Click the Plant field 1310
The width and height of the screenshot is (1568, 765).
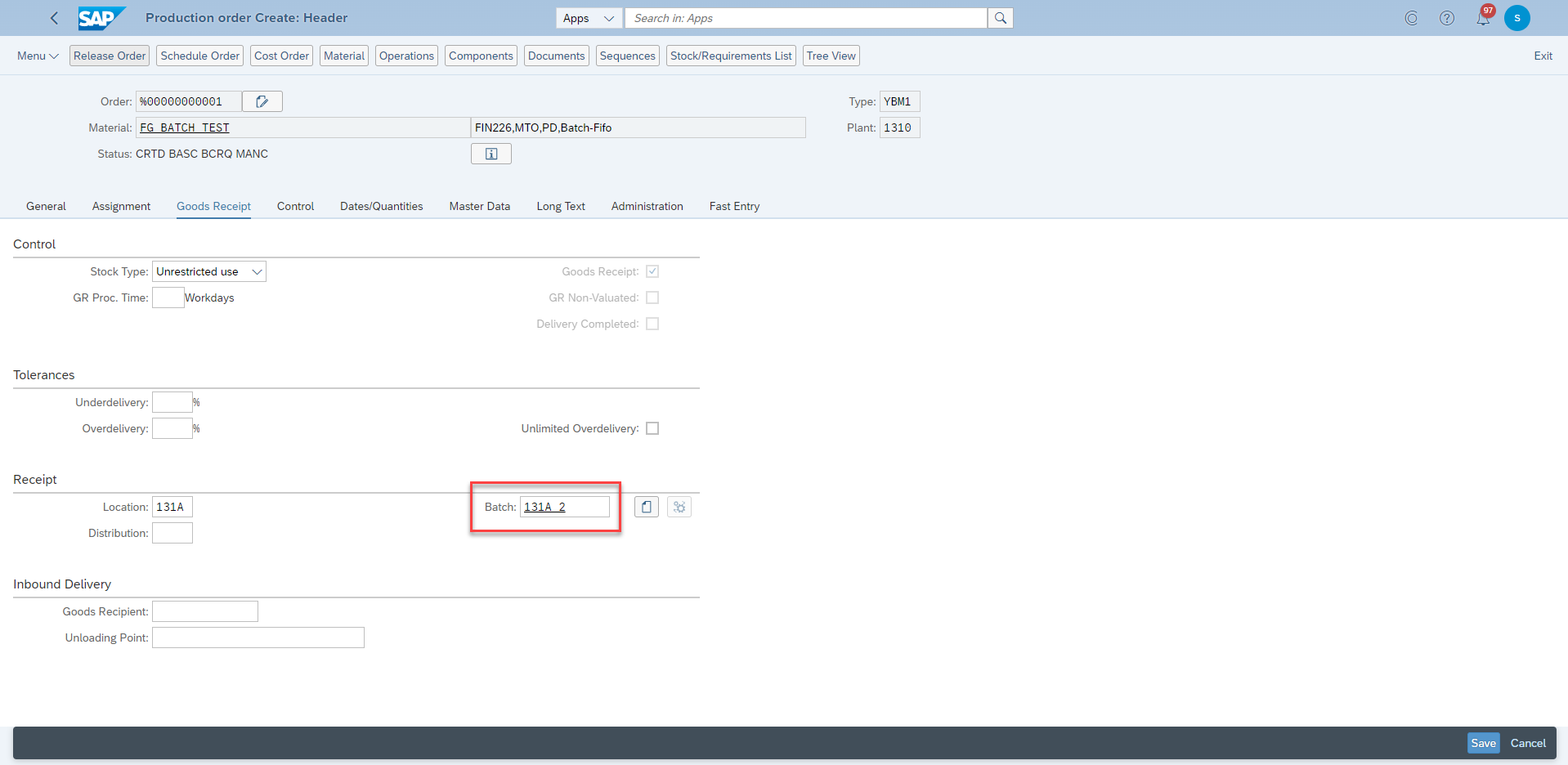900,127
